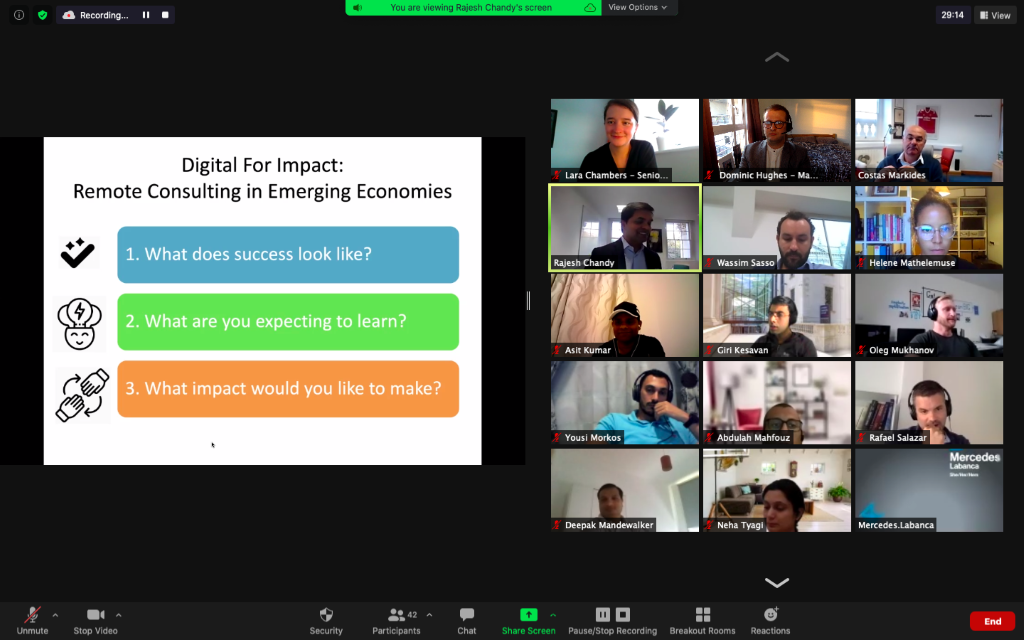Click the meeting info icon
Image resolution: width=1024 pixels, height=640 pixels.
click(x=19, y=14)
